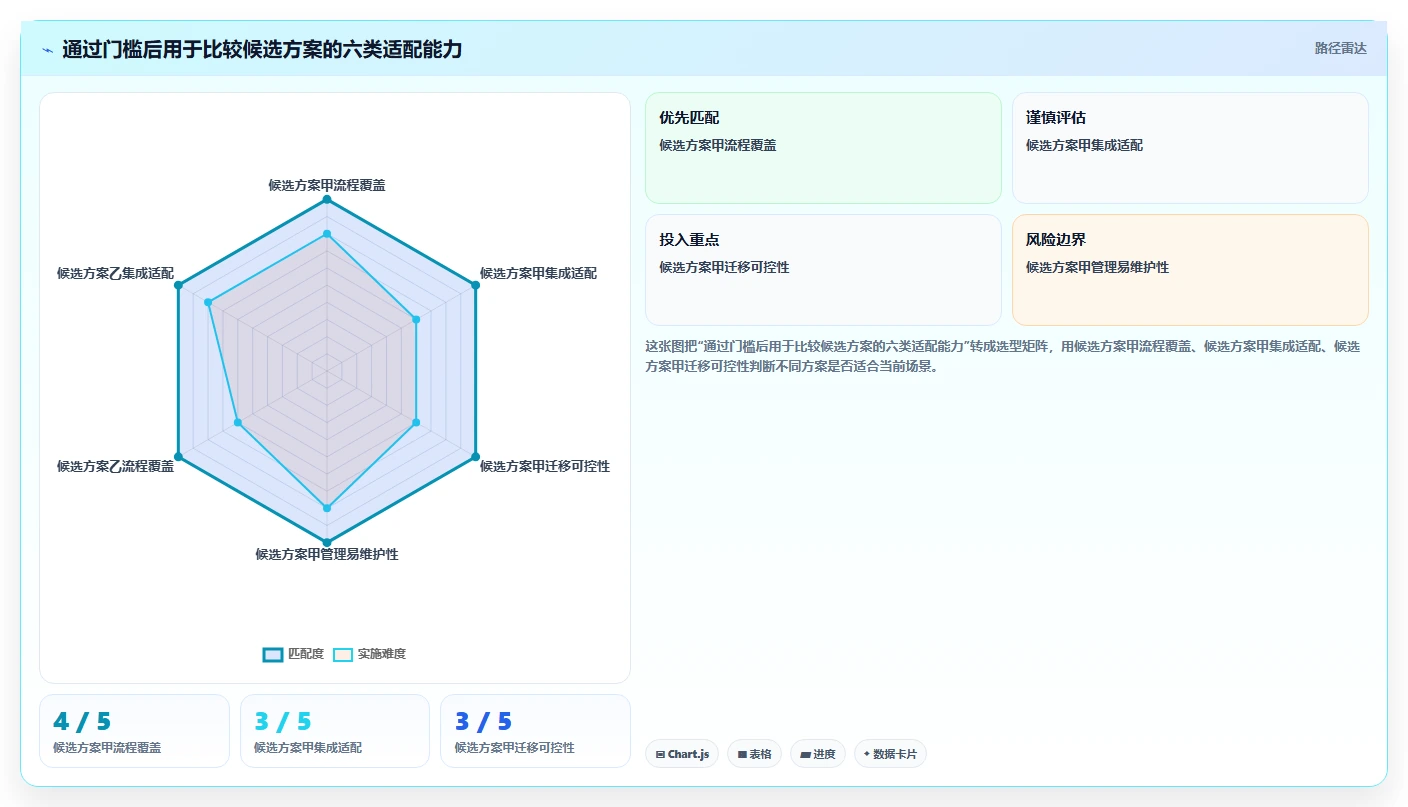Click the header title 通过门槛后用于比较候选方案的六类适配能力

[x=262, y=49]
